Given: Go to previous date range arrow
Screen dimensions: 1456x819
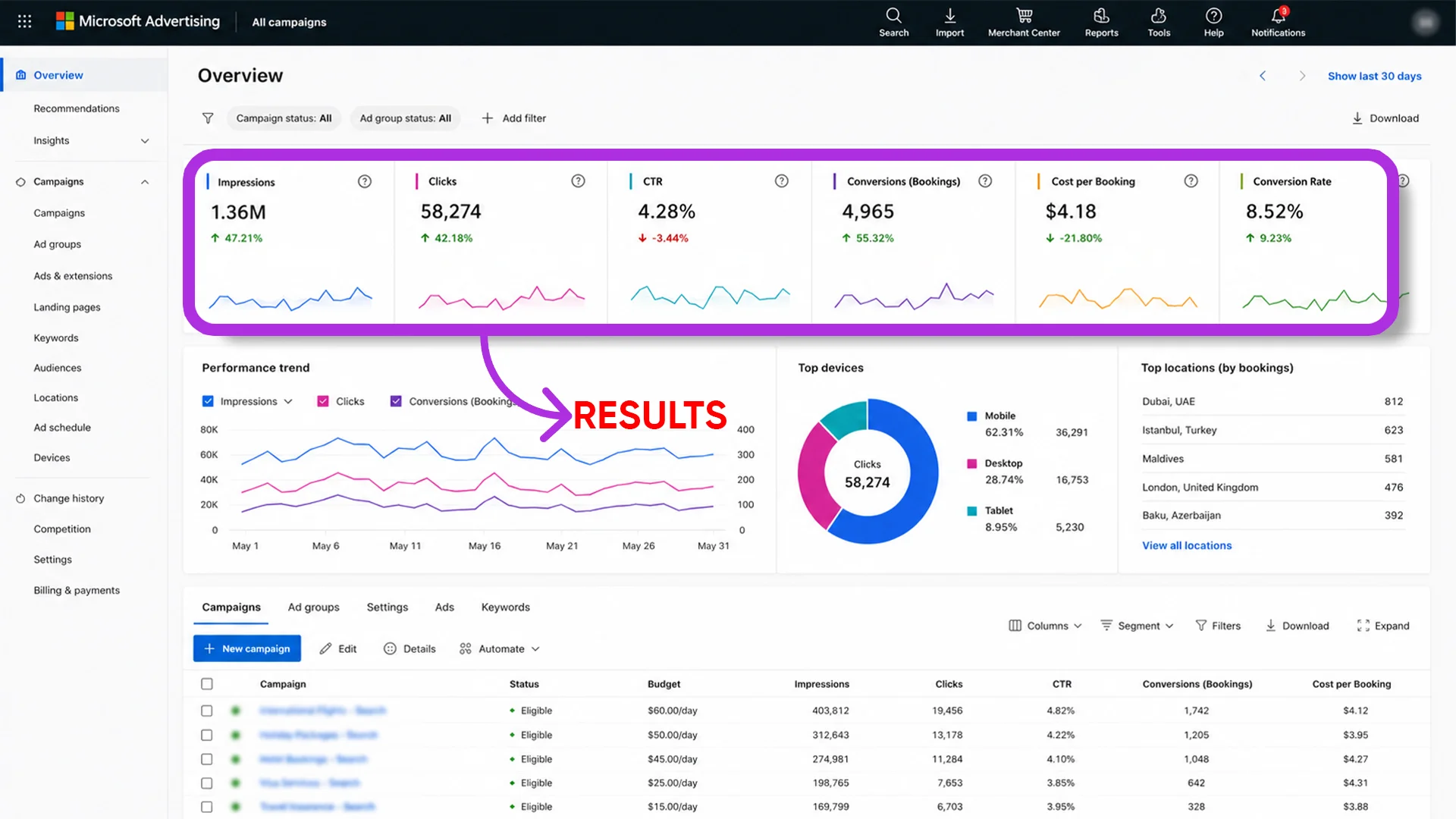Looking at the screenshot, I should pos(1263,76).
